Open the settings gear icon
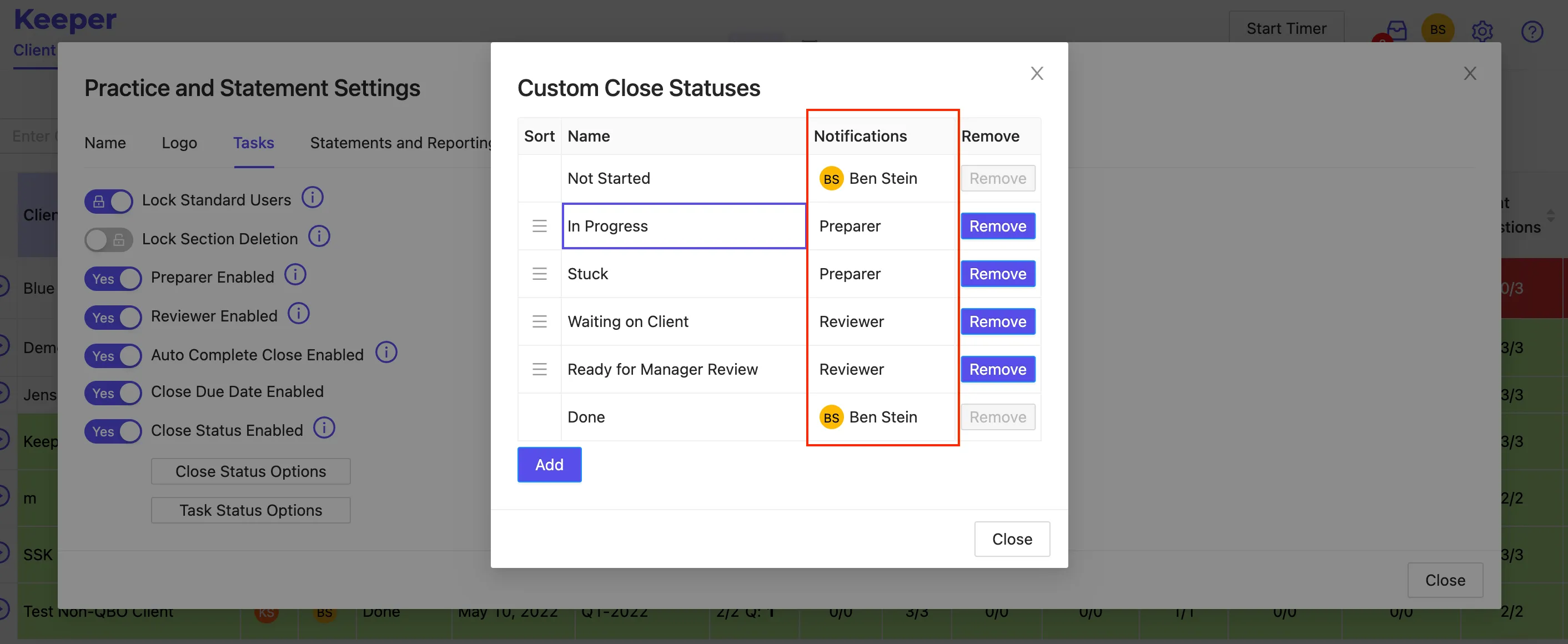 point(1482,31)
